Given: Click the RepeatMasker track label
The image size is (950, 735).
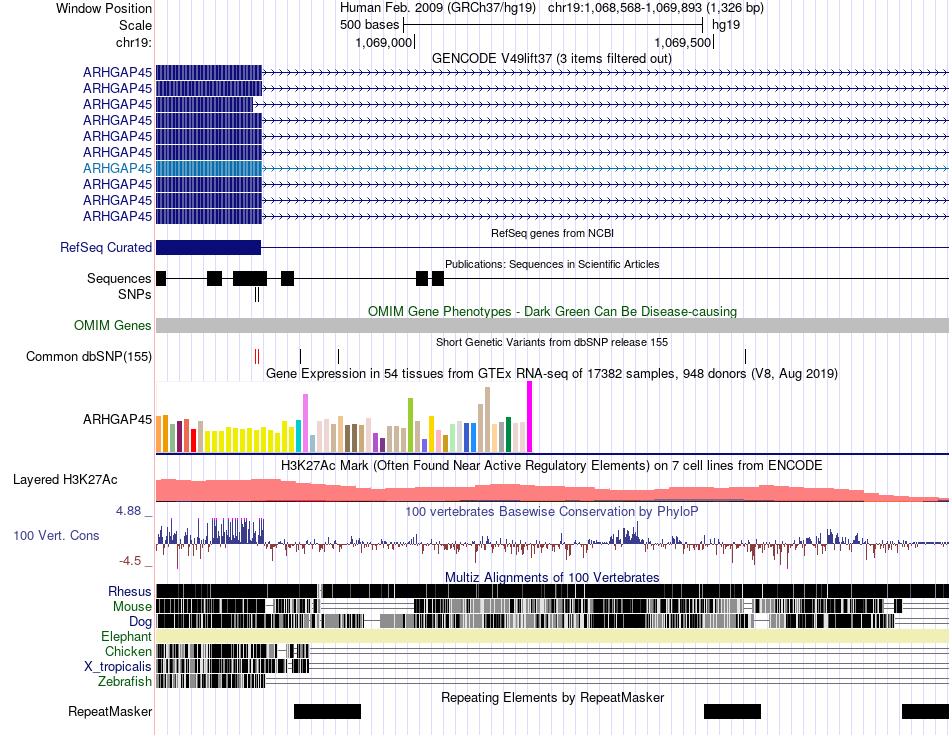Looking at the screenshot, I should [x=110, y=711].
